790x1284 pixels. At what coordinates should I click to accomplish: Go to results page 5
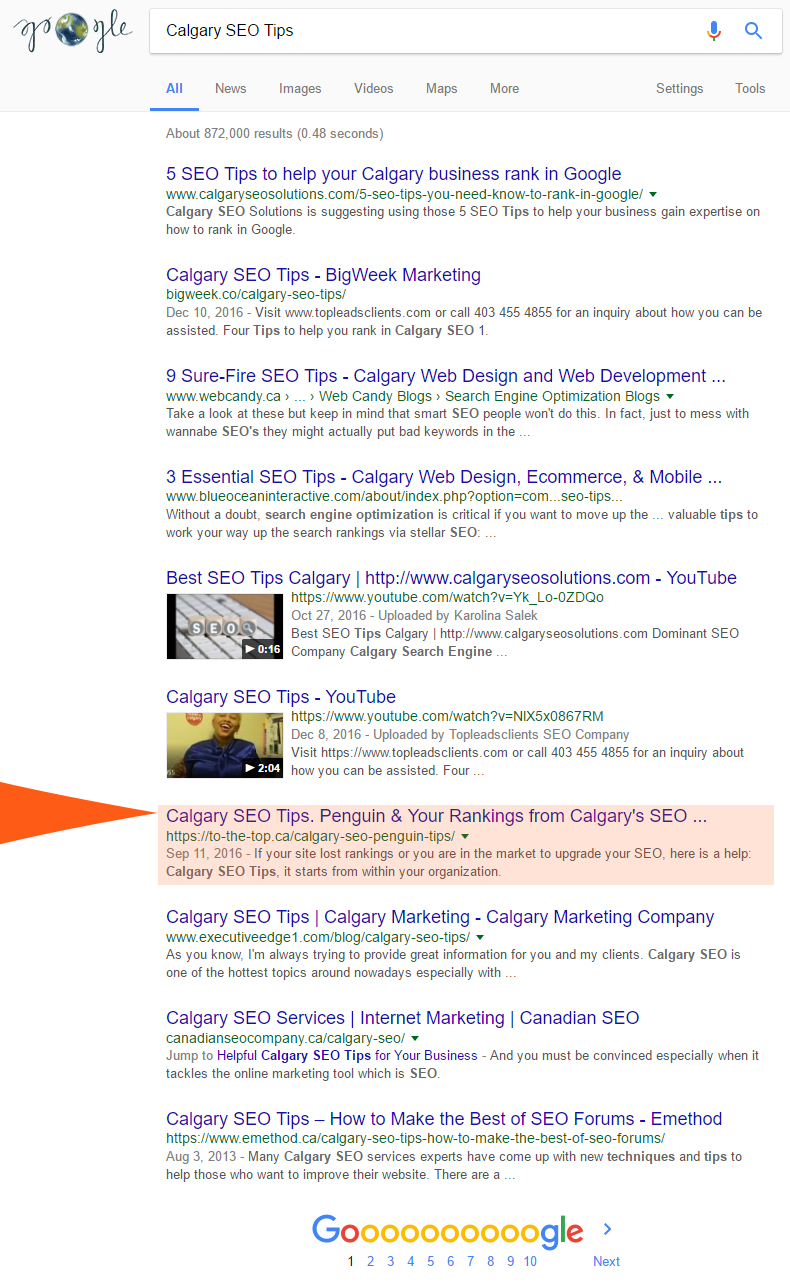(x=430, y=1261)
